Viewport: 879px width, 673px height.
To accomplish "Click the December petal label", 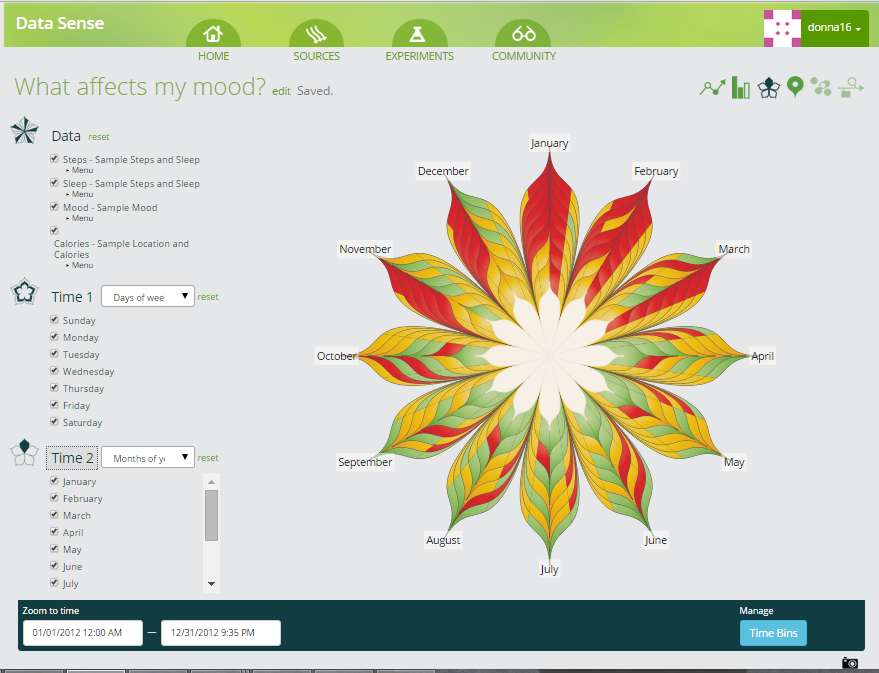I will pyautogui.click(x=443, y=171).
